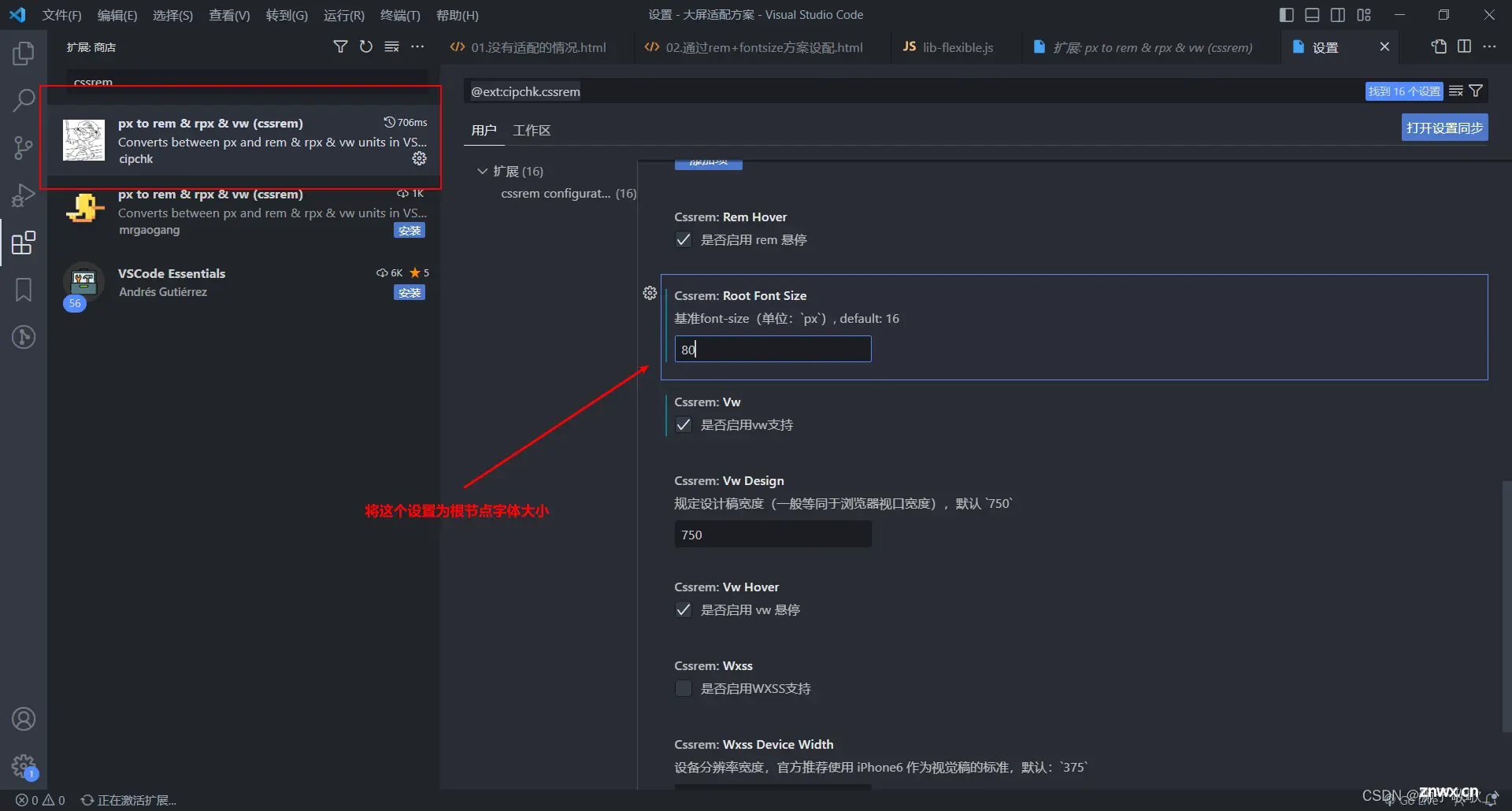Screen dimensions: 1512x811
Task: Open editor more actions menu
Action: point(1489,46)
